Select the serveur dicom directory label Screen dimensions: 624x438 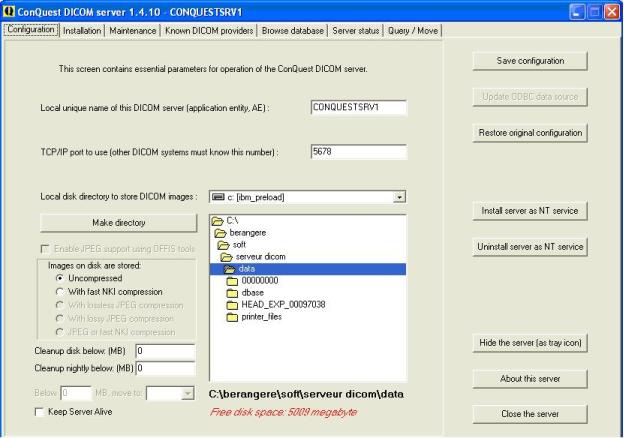pos(260,257)
